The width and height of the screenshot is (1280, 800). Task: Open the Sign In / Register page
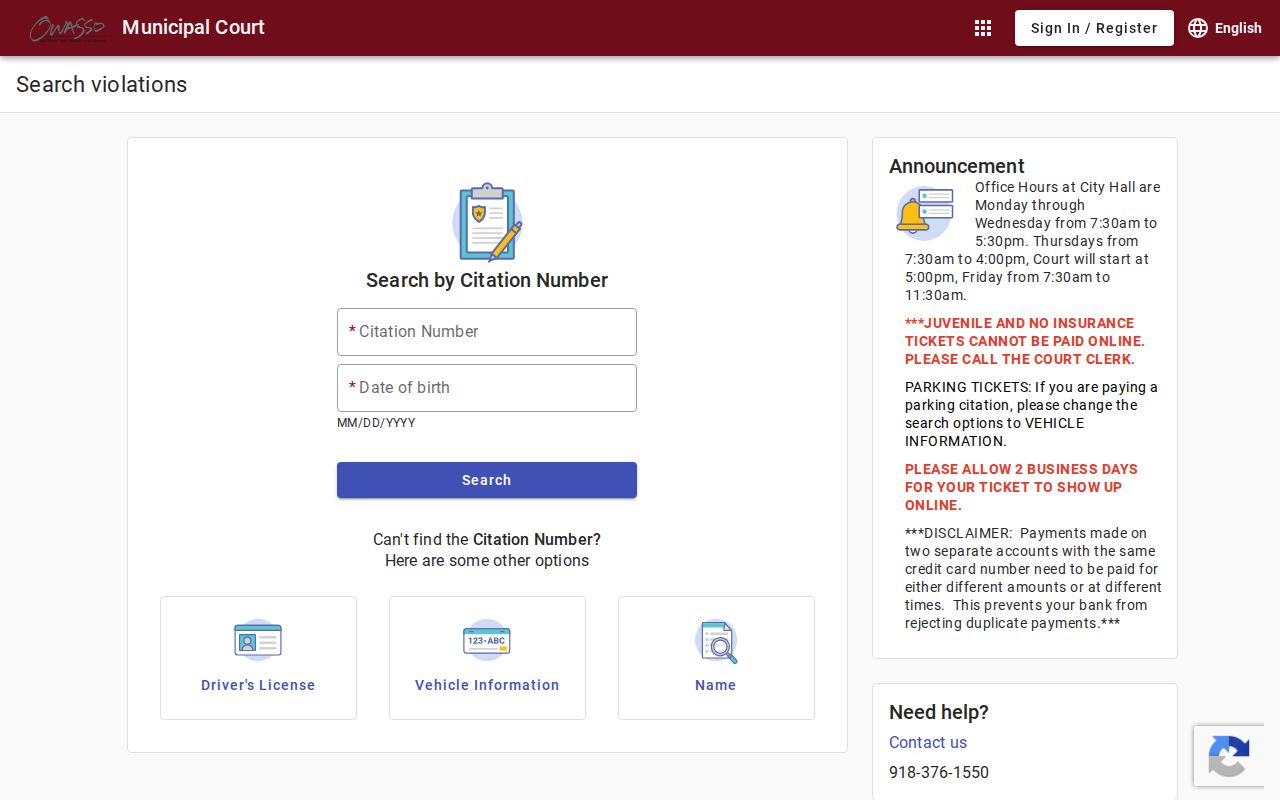tap(1094, 28)
